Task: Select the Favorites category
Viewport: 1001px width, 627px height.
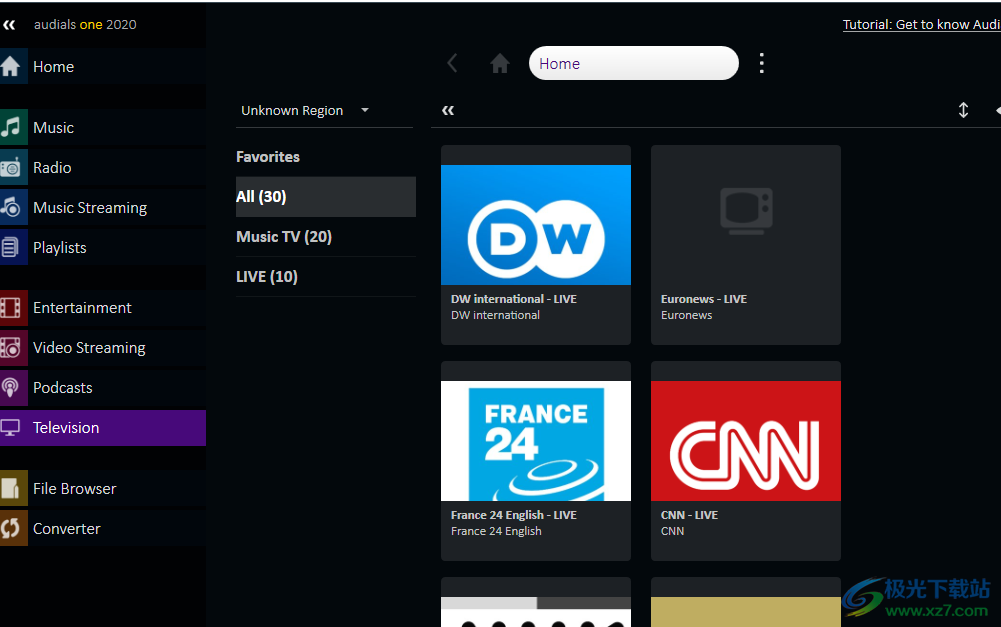Action: coord(267,157)
